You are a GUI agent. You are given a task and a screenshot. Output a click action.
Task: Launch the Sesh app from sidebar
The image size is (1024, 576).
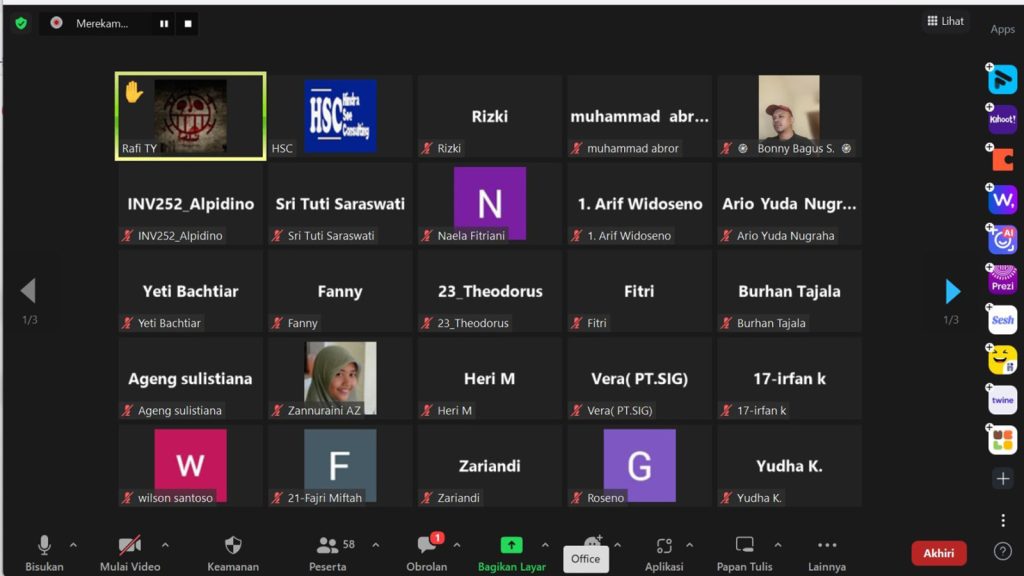1002,320
